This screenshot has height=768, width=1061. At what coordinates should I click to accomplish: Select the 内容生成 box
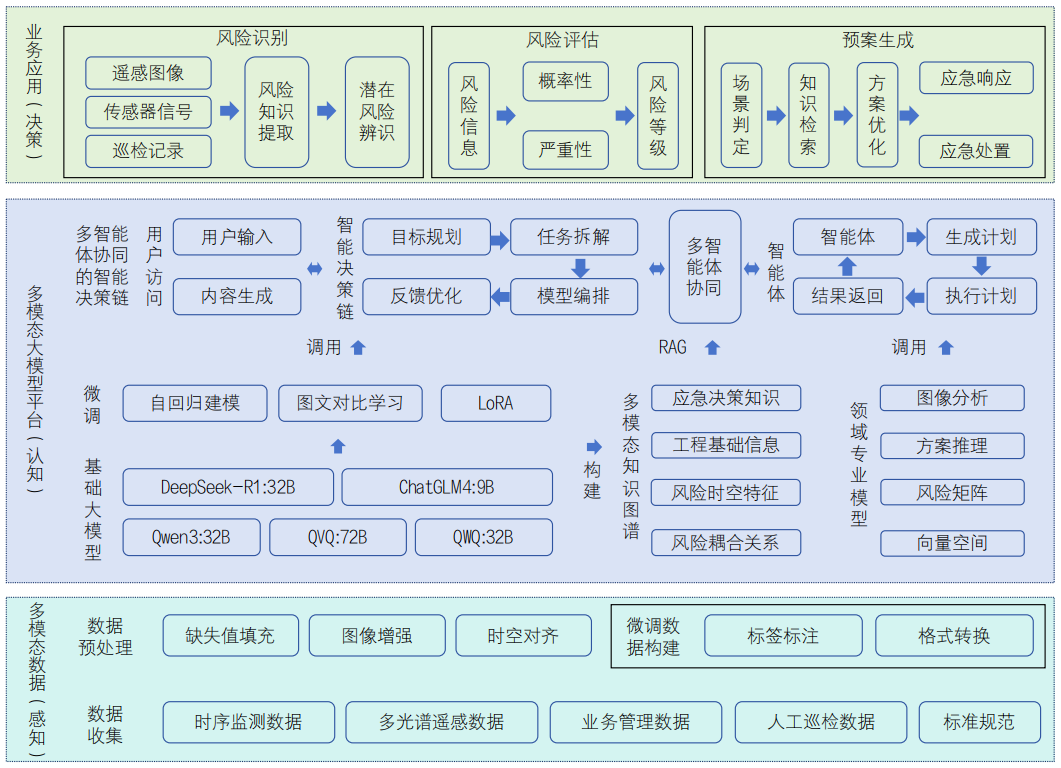point(237,296)
